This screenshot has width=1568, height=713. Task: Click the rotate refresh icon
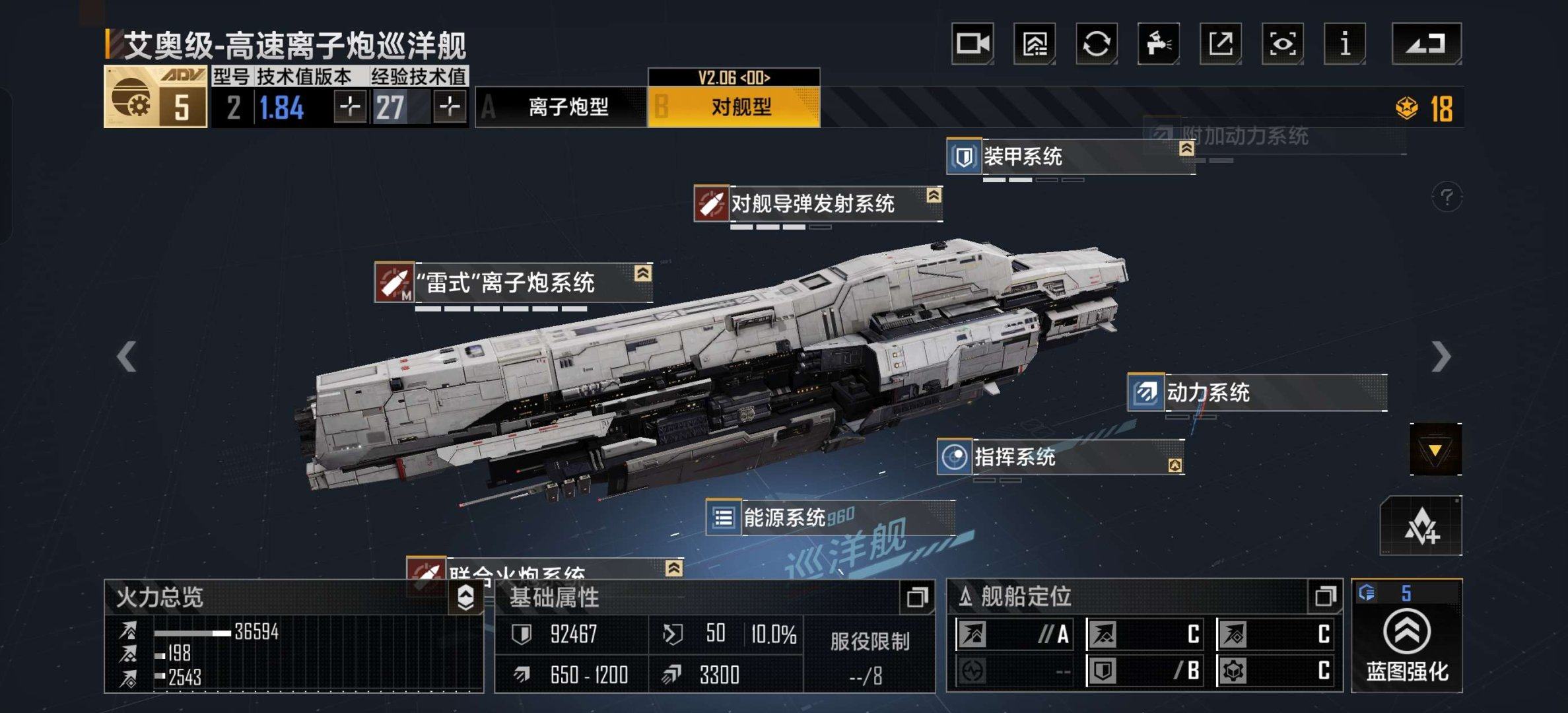pyautogui.click(x=1097, y=44)
